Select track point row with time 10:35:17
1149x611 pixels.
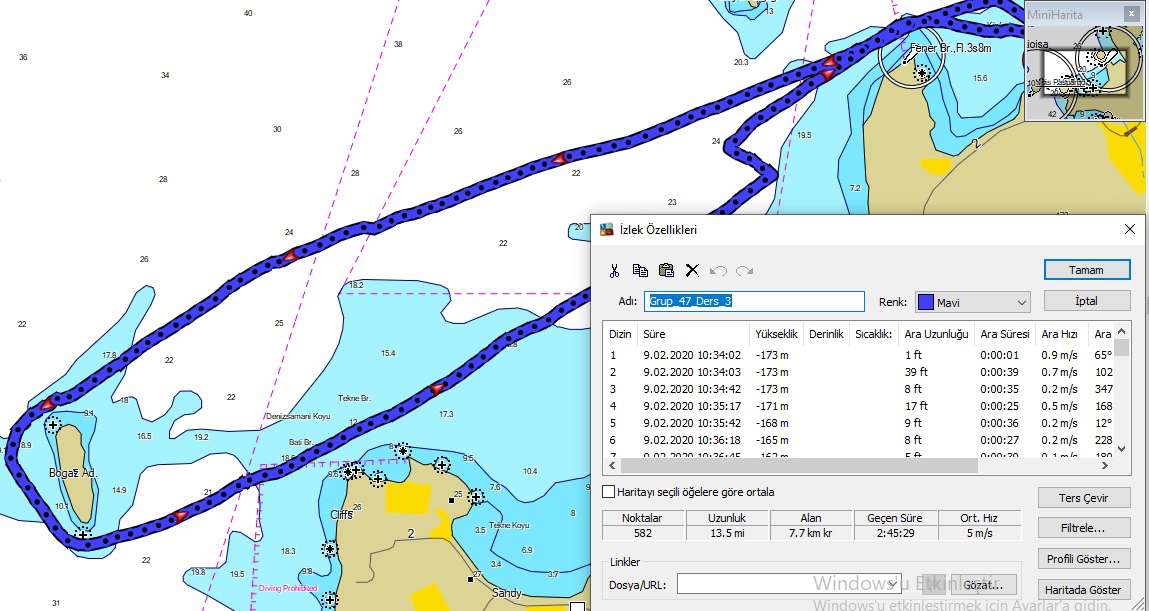tap(858, 406)
